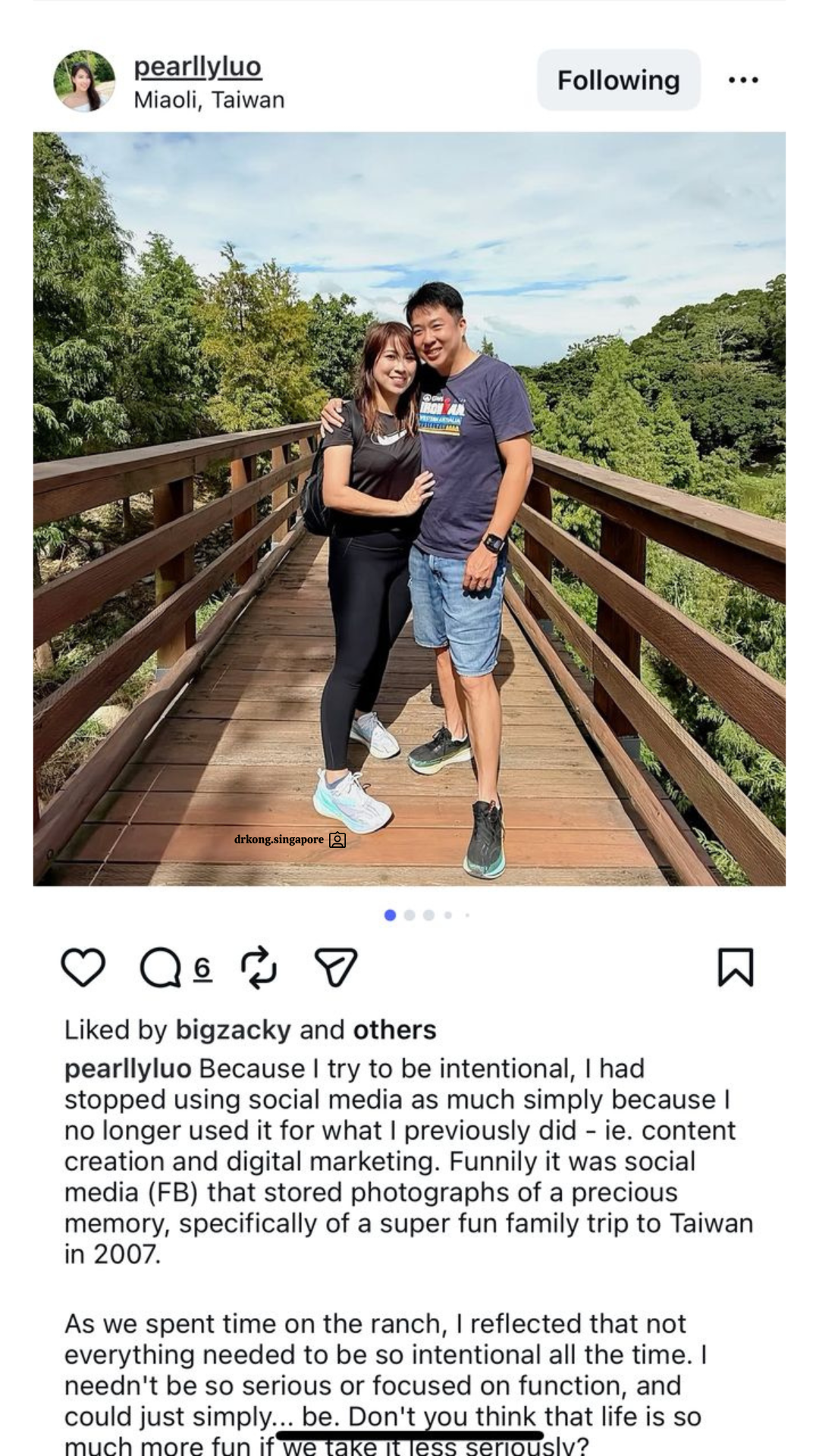View others who liked the post
The height and width of the screenshot is (1456, 819).
[x=394, y=1030]
